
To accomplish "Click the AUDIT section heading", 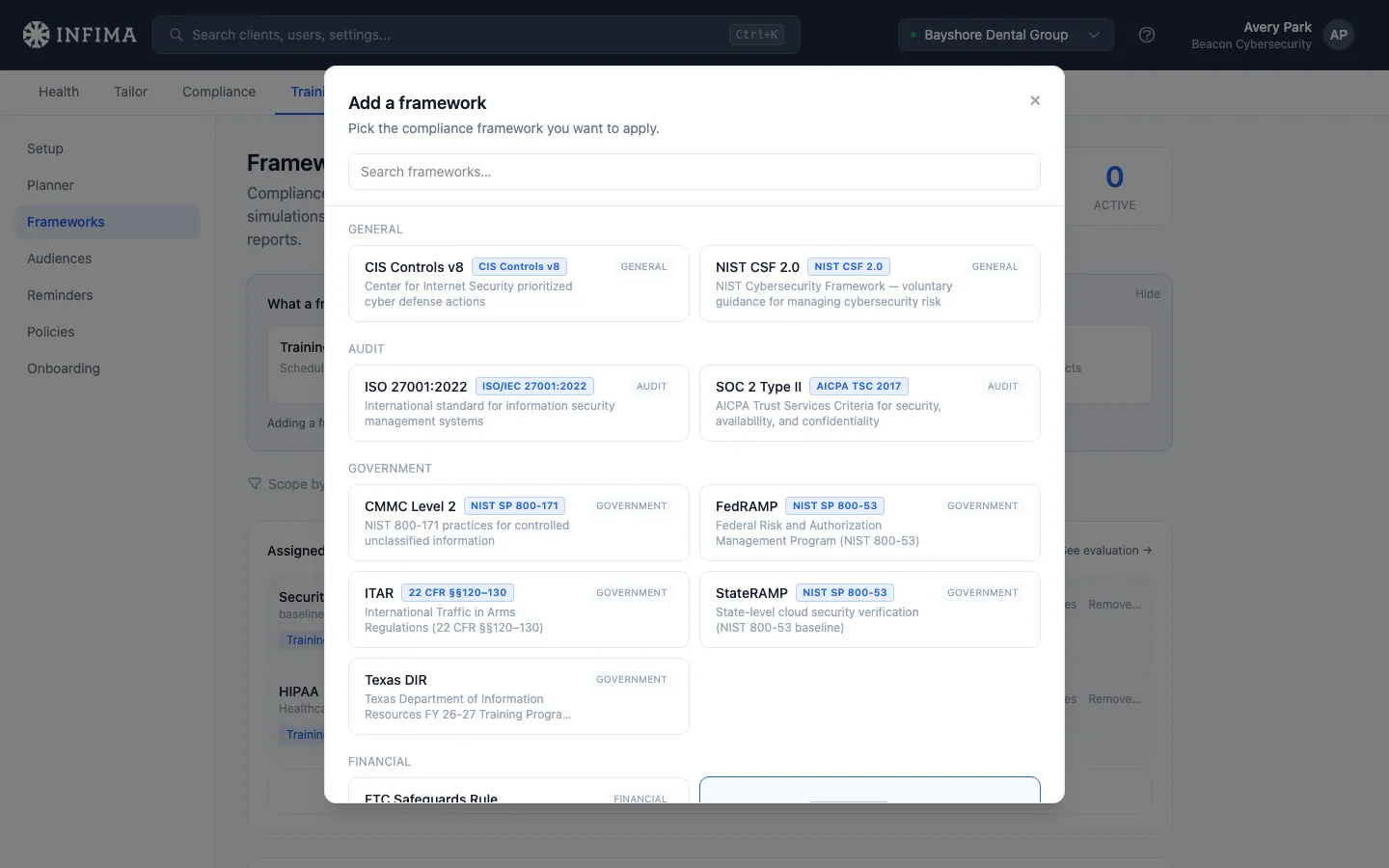I will 367,349.
